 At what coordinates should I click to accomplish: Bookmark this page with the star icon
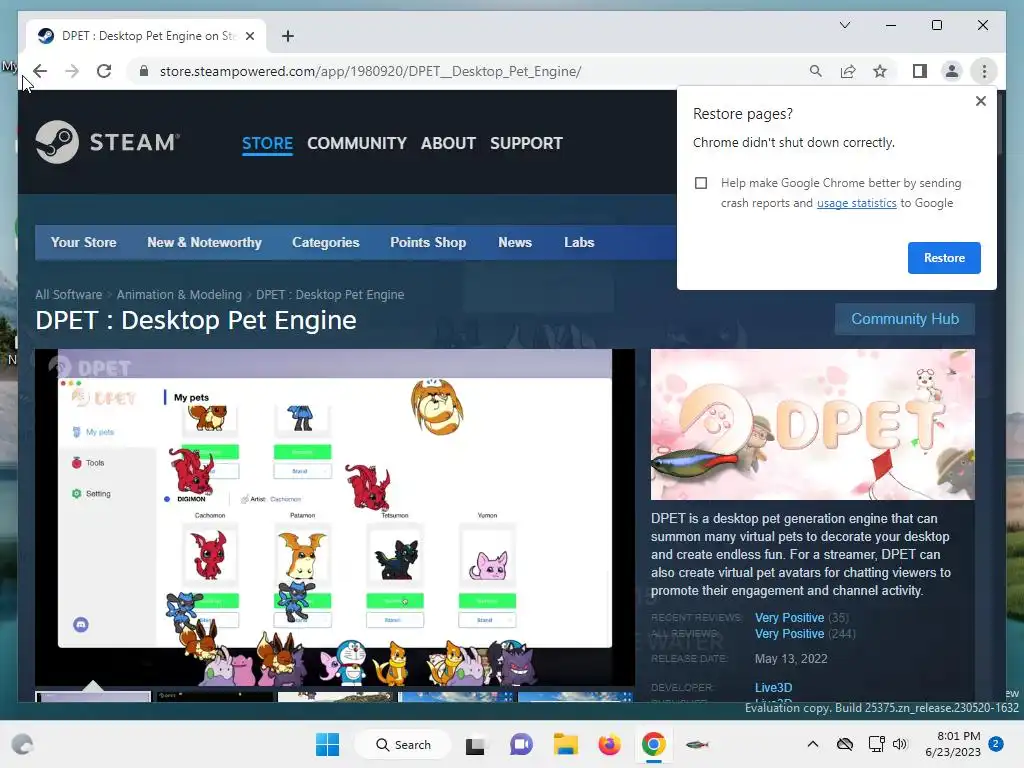pyautogui.click(x=880, y=71)
